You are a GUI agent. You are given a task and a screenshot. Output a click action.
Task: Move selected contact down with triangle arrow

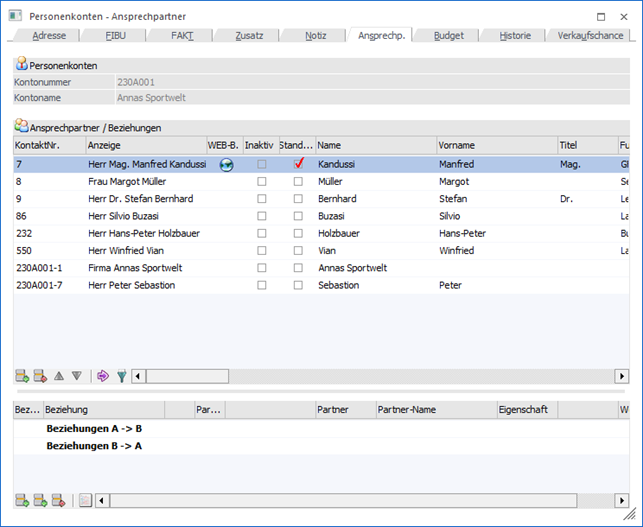[x=76, y=376]
